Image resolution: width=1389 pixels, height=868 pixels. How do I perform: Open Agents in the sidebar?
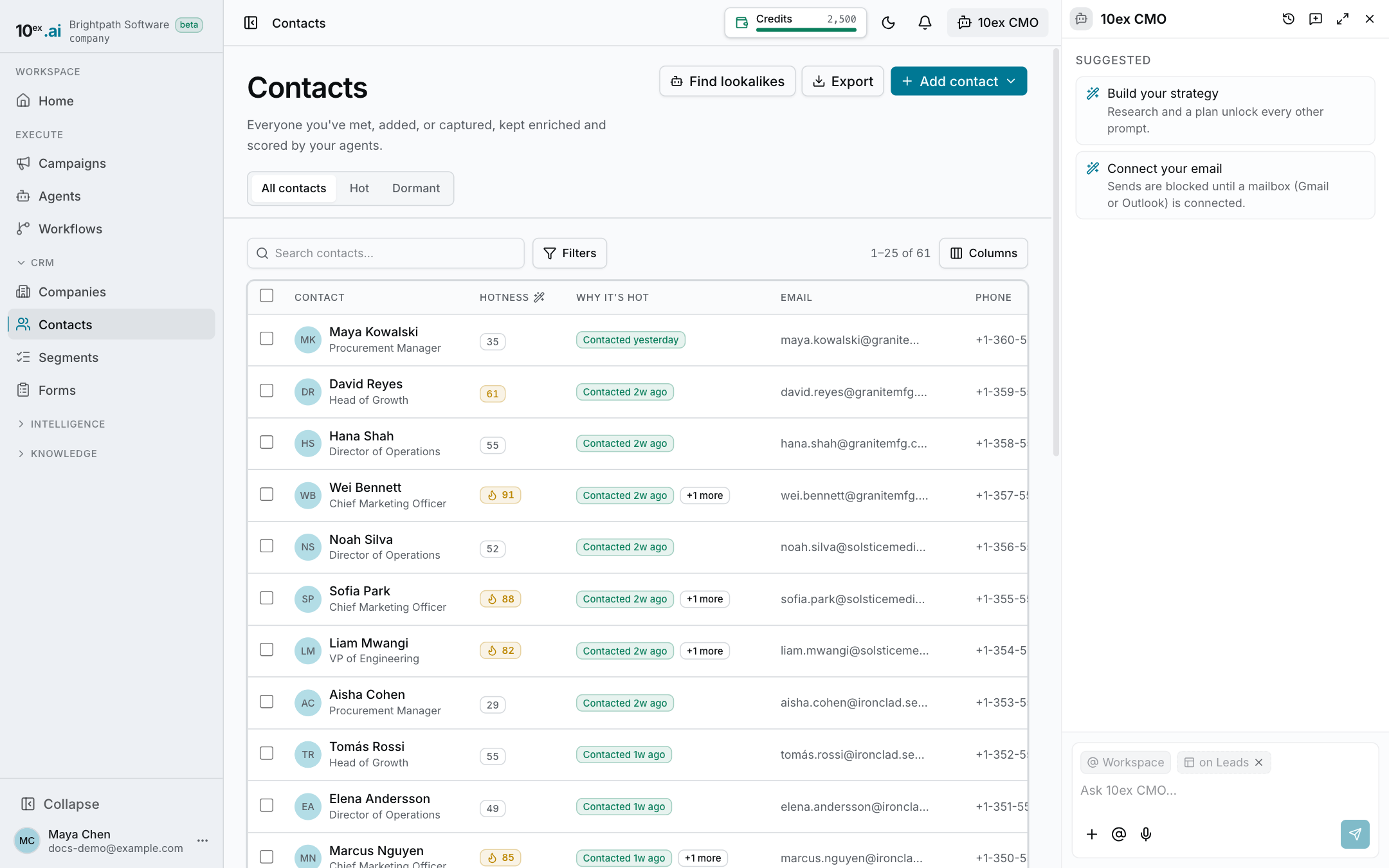click(111, 196)
